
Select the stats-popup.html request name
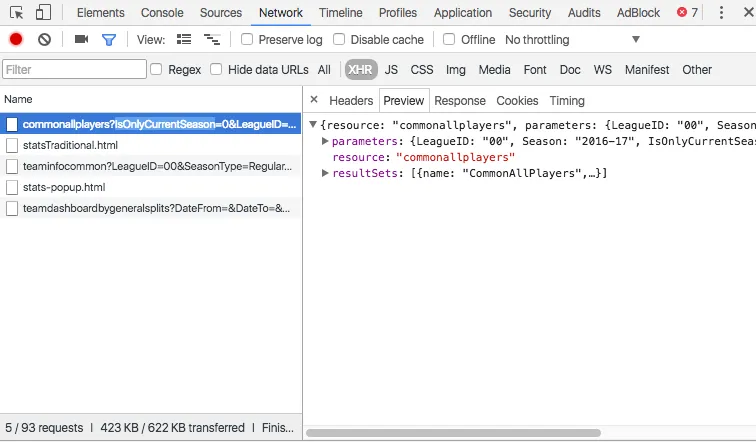[x=64, y=187]
